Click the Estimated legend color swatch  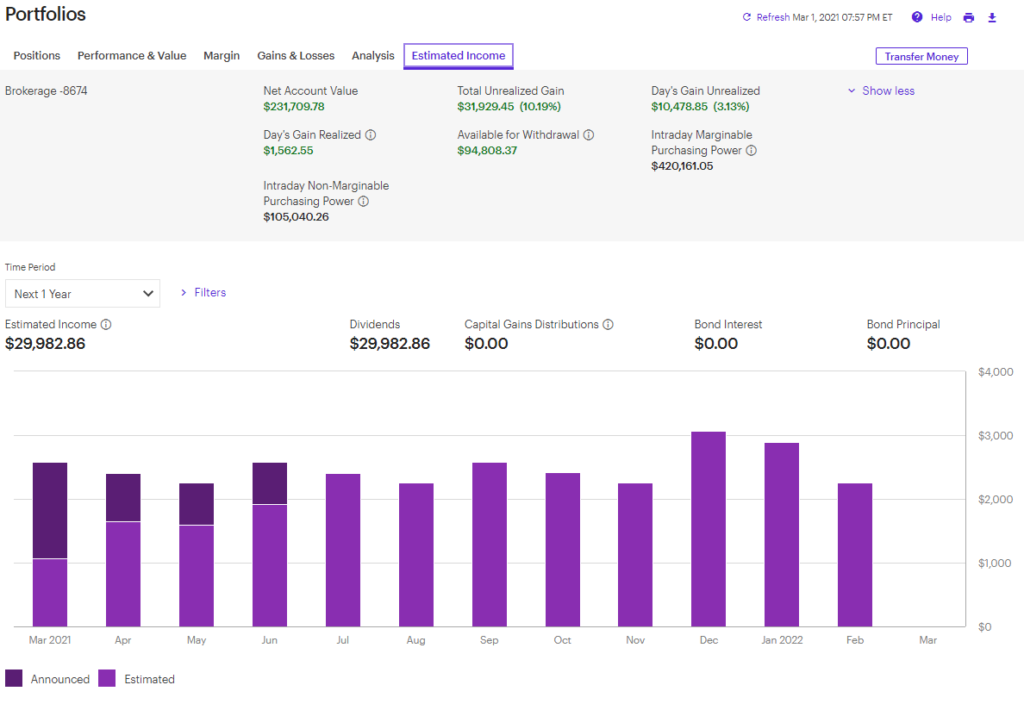pos(106,679)
